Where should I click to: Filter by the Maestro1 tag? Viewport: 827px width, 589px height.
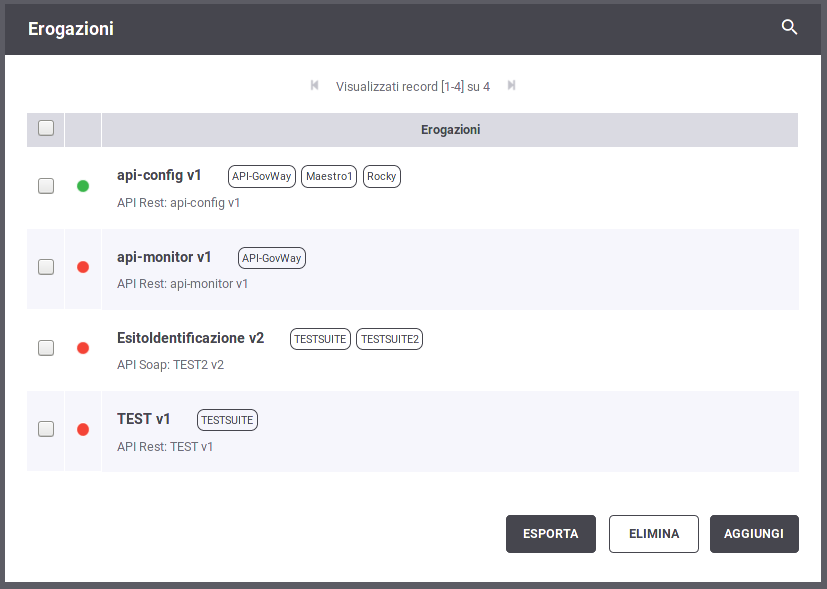[329, 177]
